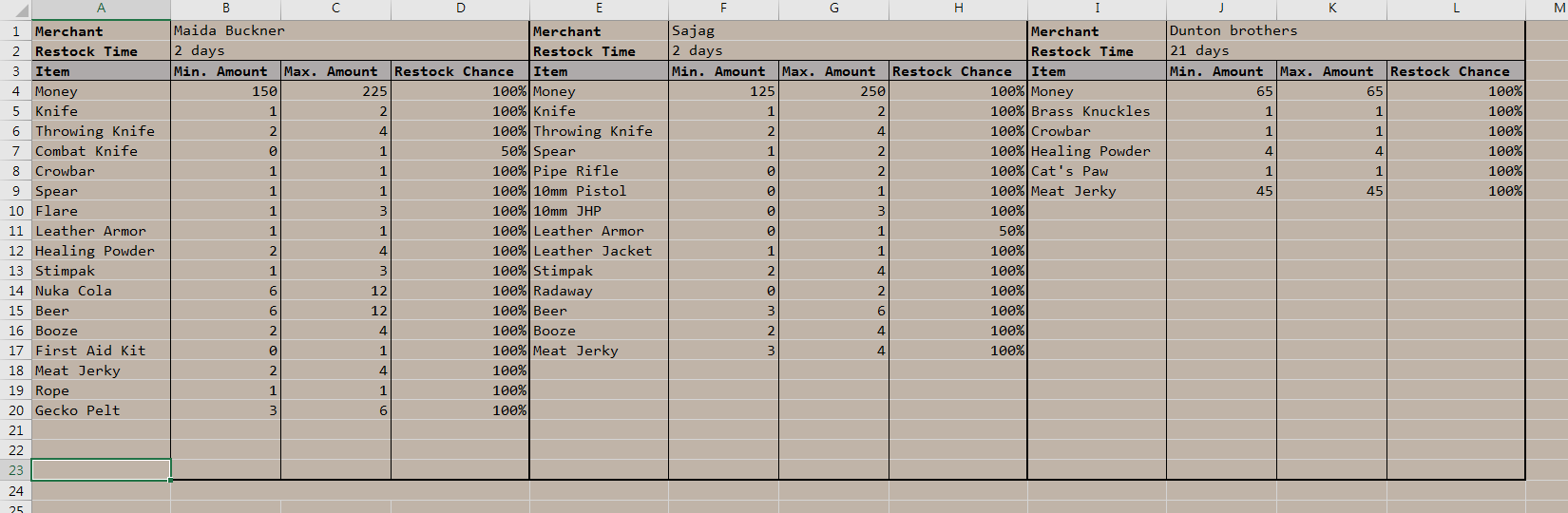Select column A header
Viewport: 1568px width, 513px height.
101,8
